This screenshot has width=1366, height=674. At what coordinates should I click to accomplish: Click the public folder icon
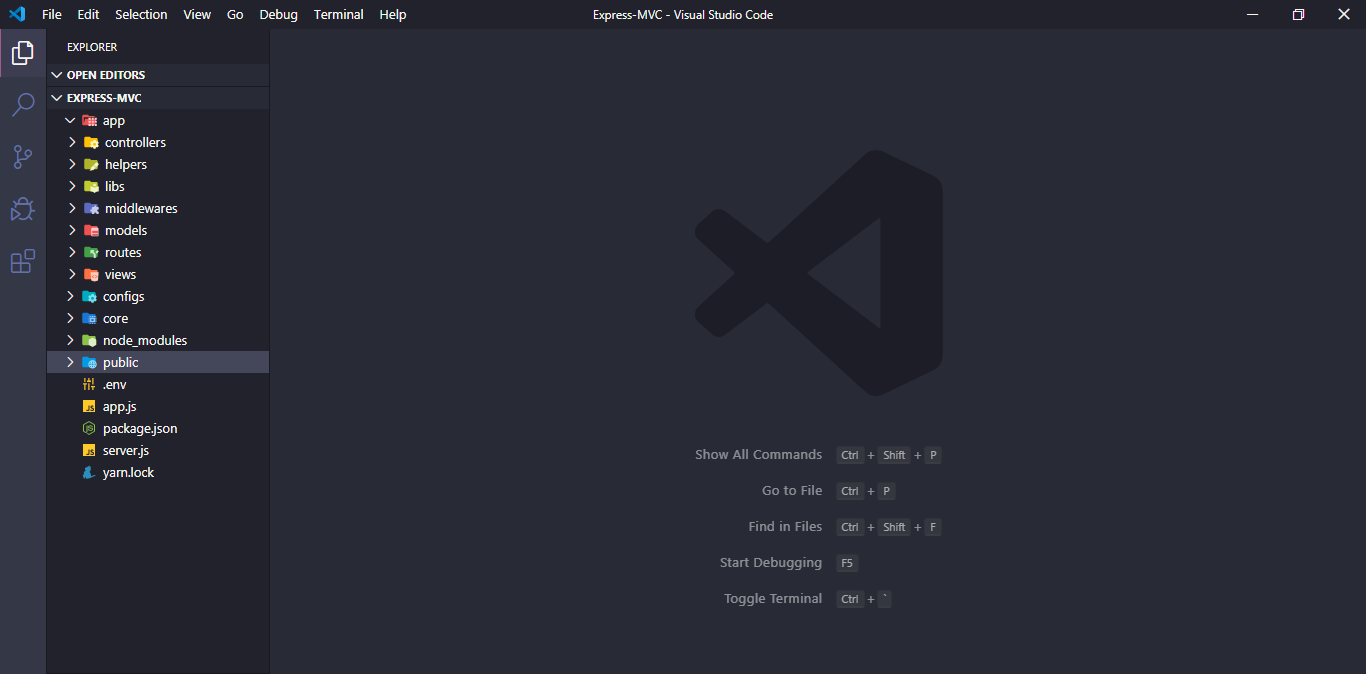point(89,362)
